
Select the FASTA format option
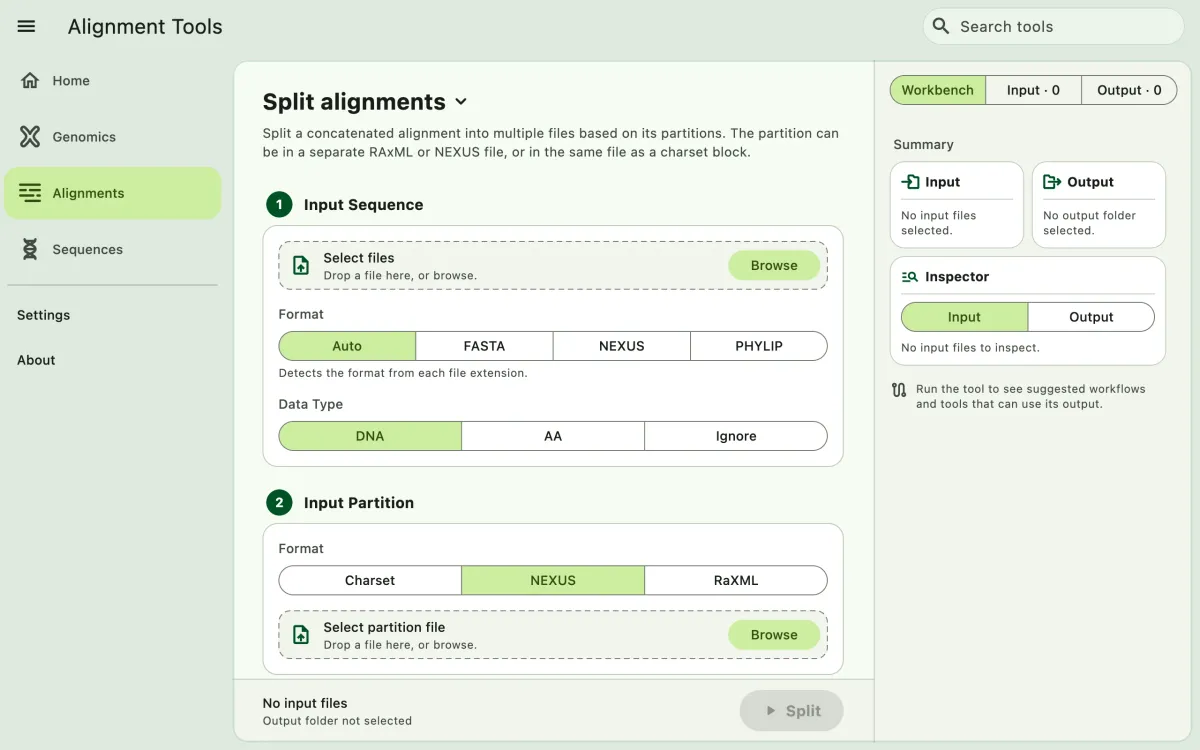(x=484, y=346)
